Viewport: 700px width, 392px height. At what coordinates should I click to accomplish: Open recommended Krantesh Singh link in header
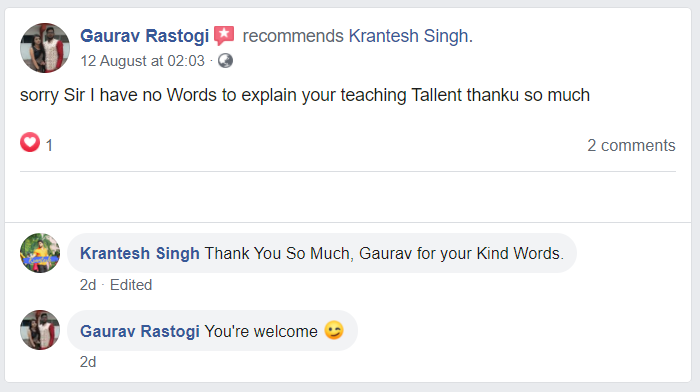pyautogui.click(x=408, y=36)
